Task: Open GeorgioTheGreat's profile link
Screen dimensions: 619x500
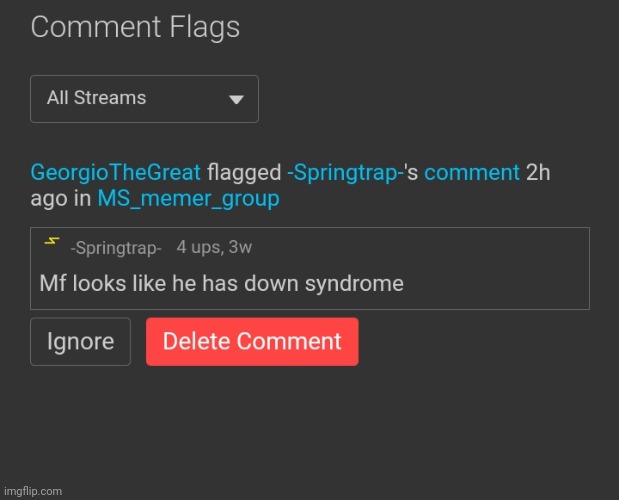Action: coord(116,172)
